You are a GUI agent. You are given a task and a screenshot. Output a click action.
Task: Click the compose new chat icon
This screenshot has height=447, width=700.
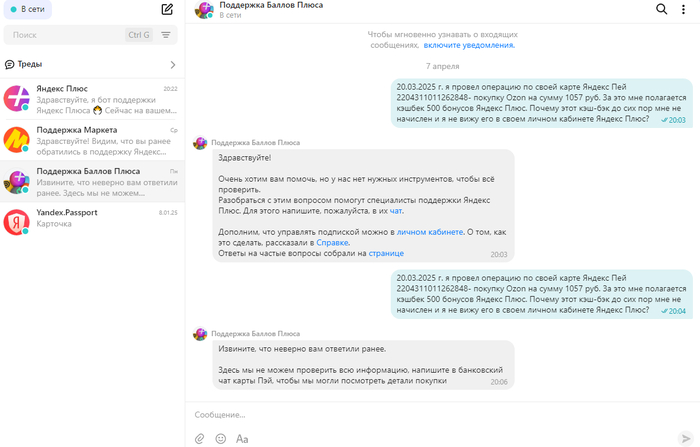pos(167,10)
